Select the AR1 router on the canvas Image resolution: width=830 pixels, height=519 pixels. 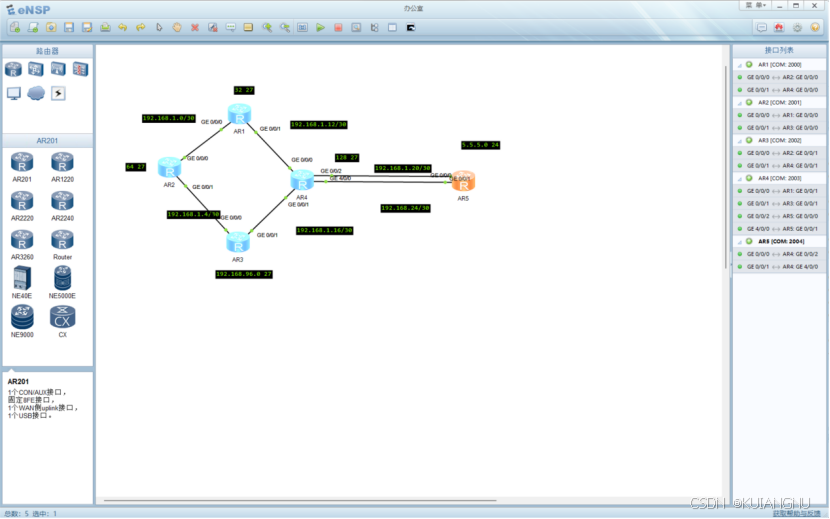pyautogui.click(x=239, y=114)
